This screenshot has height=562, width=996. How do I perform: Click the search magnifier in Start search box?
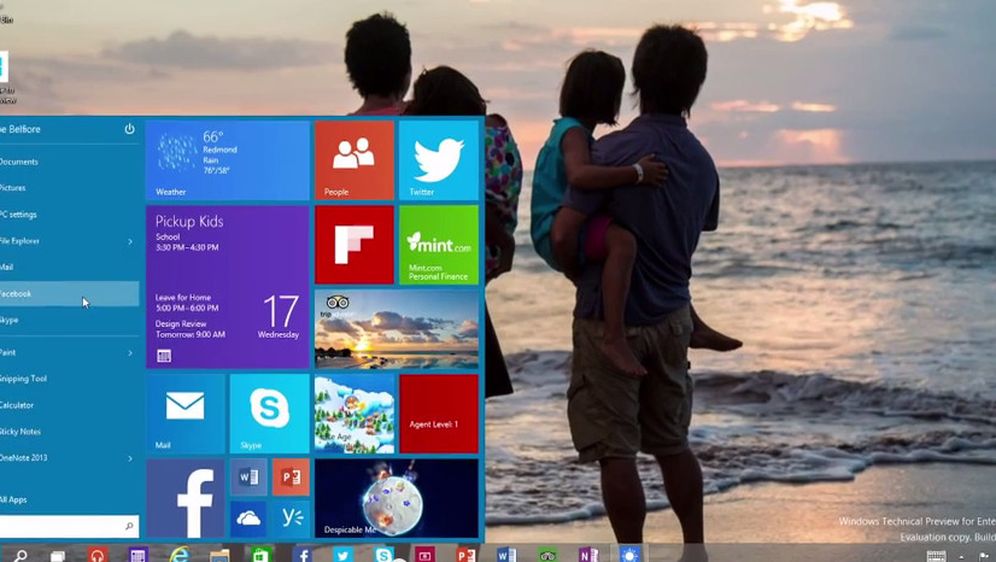click(x=129, y=526)
